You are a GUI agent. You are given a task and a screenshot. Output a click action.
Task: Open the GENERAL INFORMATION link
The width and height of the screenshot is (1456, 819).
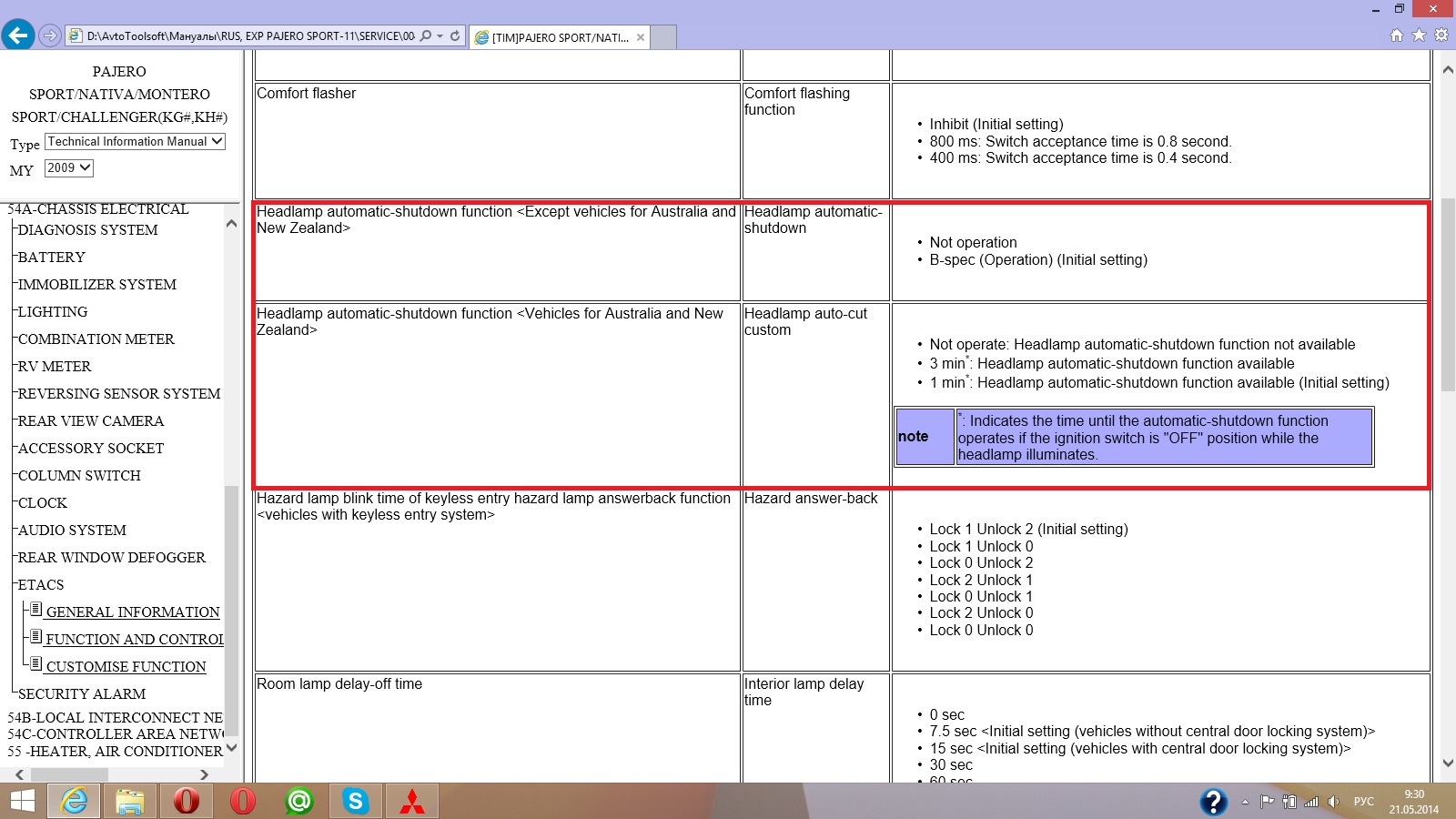click(x=133, y=612)
